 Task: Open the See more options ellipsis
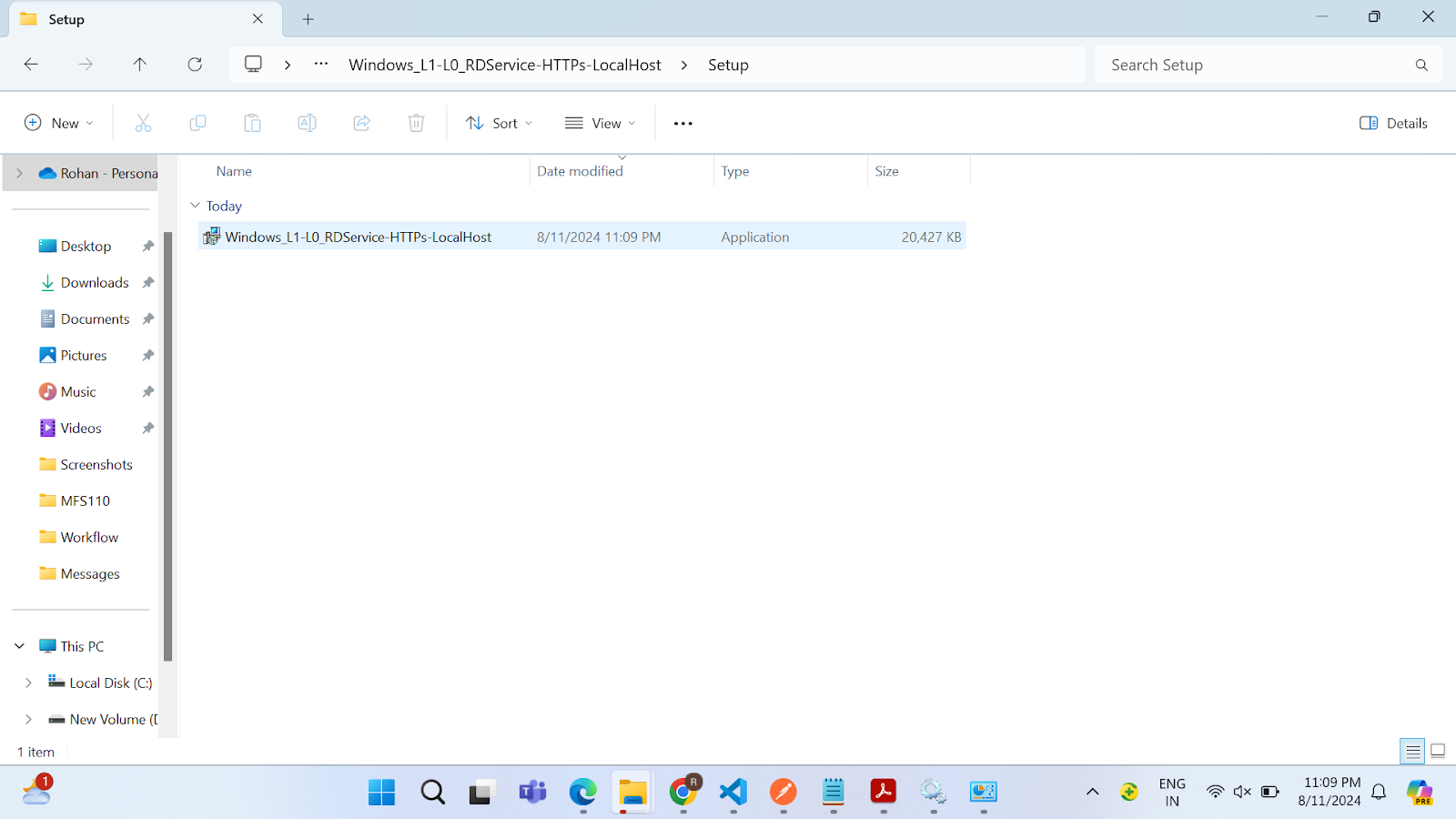(x=682, y=123)
